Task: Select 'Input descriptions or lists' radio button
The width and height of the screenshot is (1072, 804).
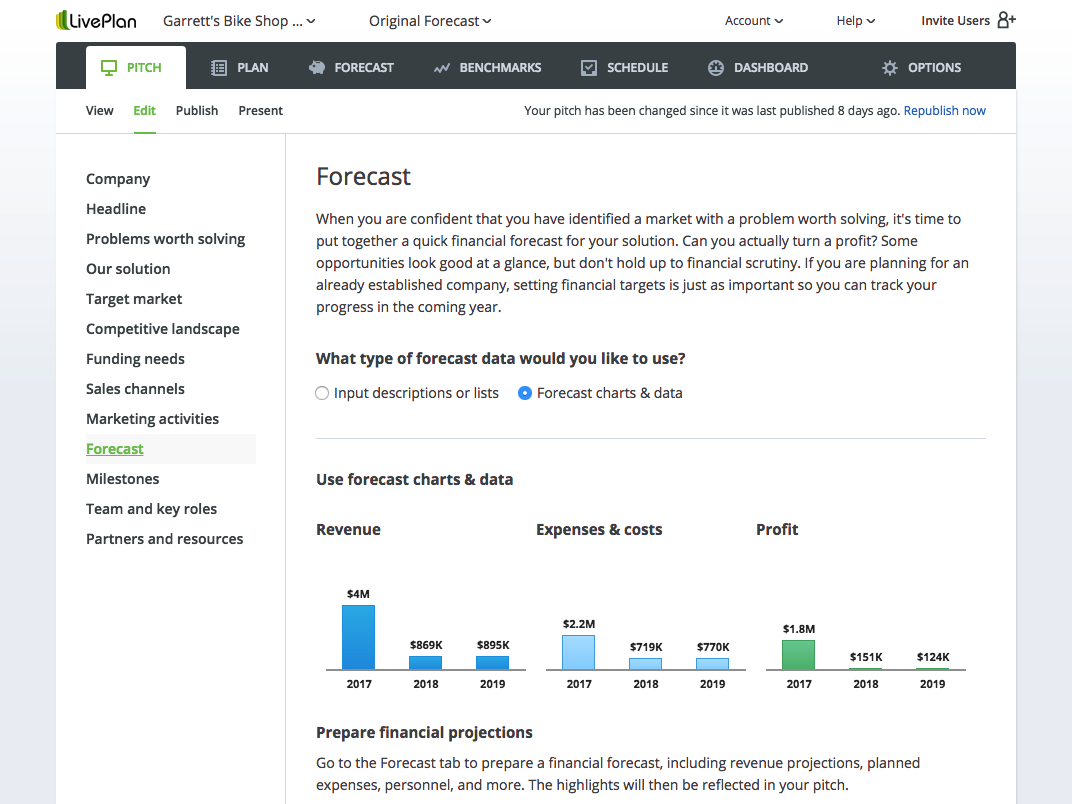Action: pos(322,393)
